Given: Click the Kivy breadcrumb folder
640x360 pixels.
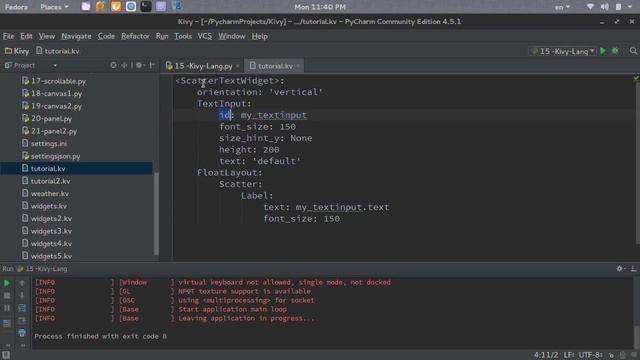Looking at the screenshot, I should (17, 51).
